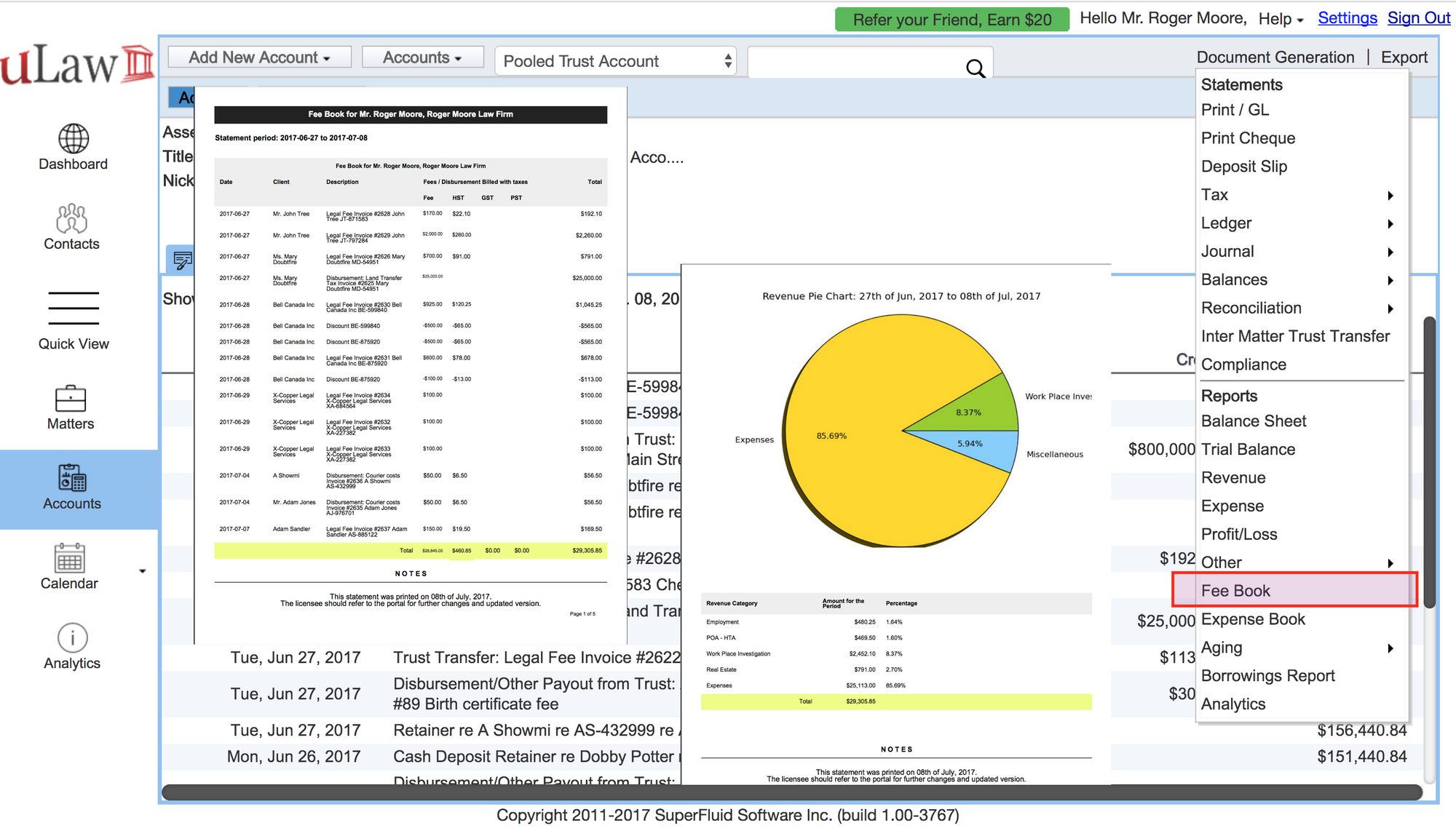
Task: Select Fee Book menu item
Action: 1235,591
